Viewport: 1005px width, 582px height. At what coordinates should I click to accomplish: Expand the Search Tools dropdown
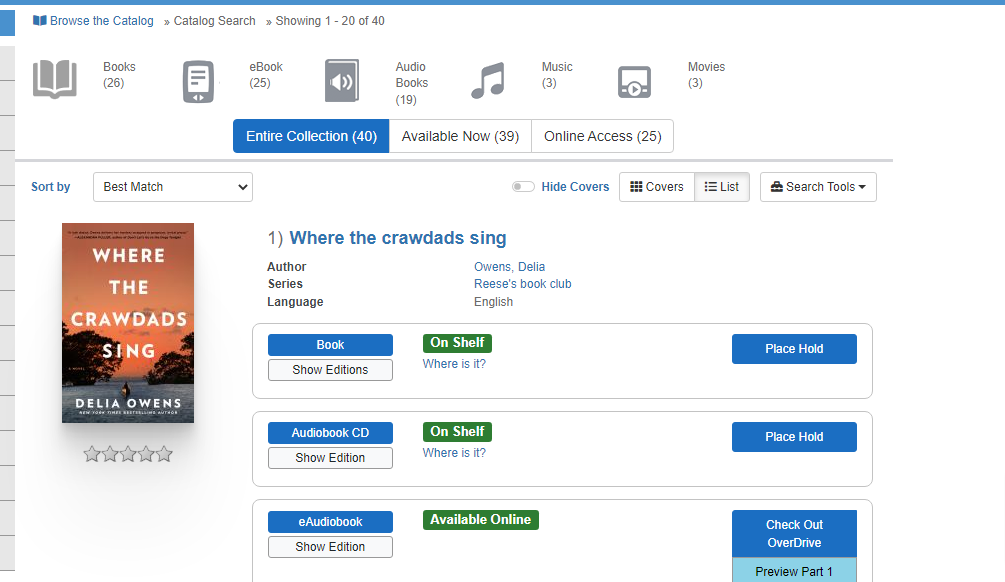coord(818,187)
